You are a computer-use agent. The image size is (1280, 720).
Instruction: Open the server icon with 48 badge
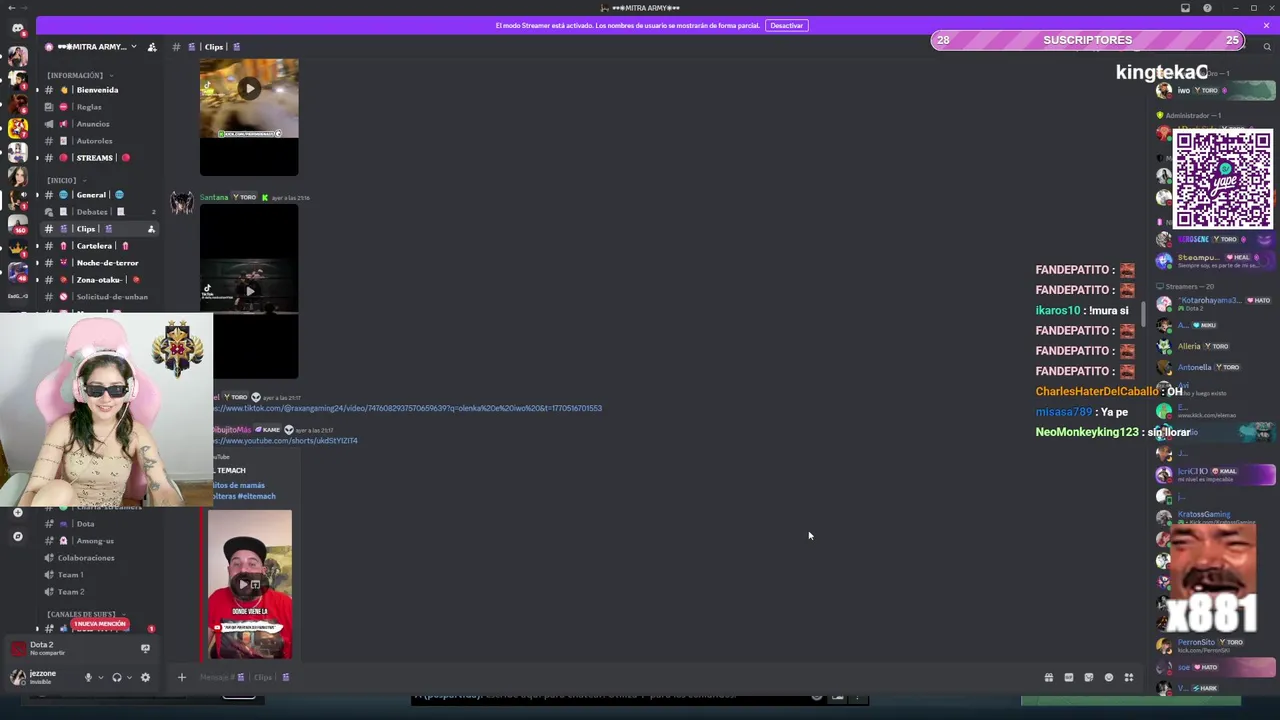[x=17, y=272]
